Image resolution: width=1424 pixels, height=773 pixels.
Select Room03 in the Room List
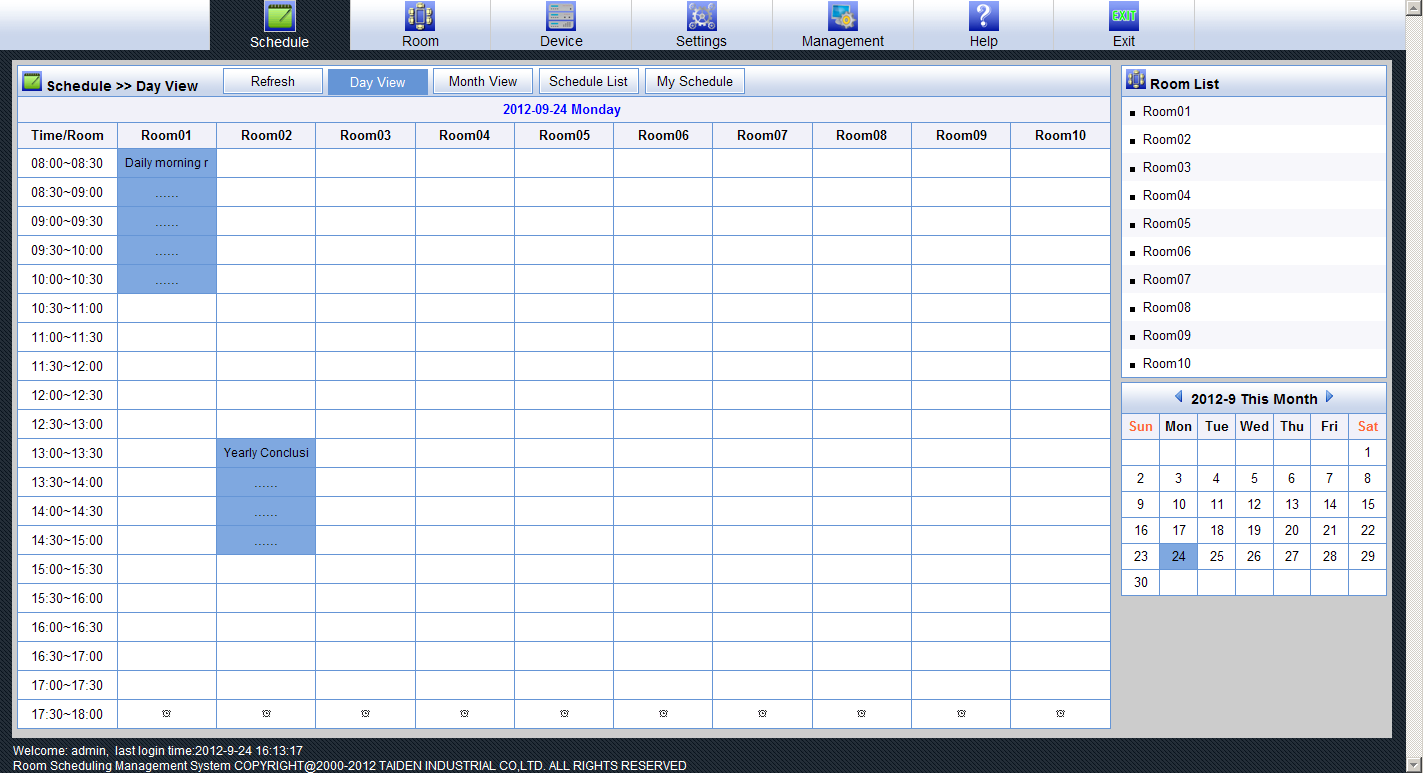pyautogui.click(x=1167, y=168)
